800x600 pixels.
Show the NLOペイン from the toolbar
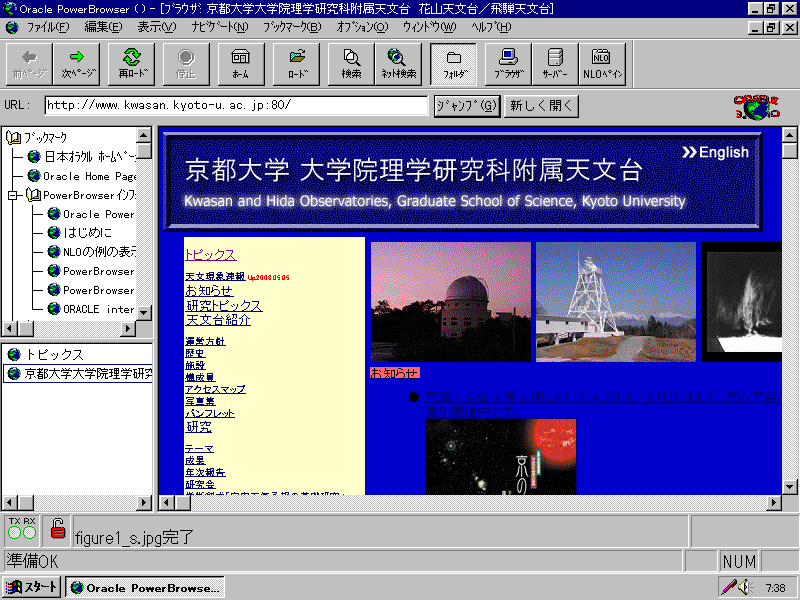click(x=602, y=64)
